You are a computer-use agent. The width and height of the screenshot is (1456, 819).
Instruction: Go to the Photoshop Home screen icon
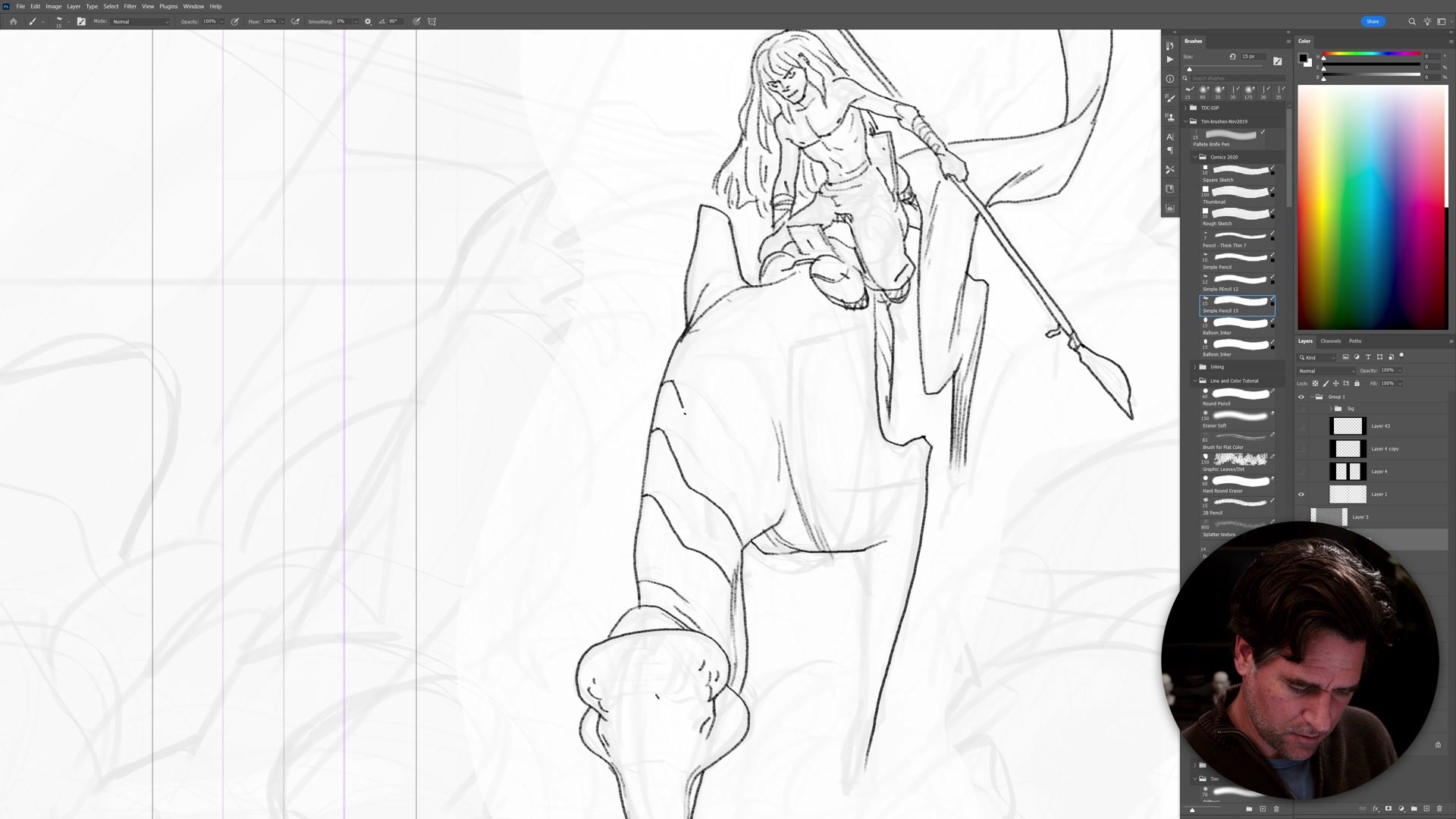[13, 21]
